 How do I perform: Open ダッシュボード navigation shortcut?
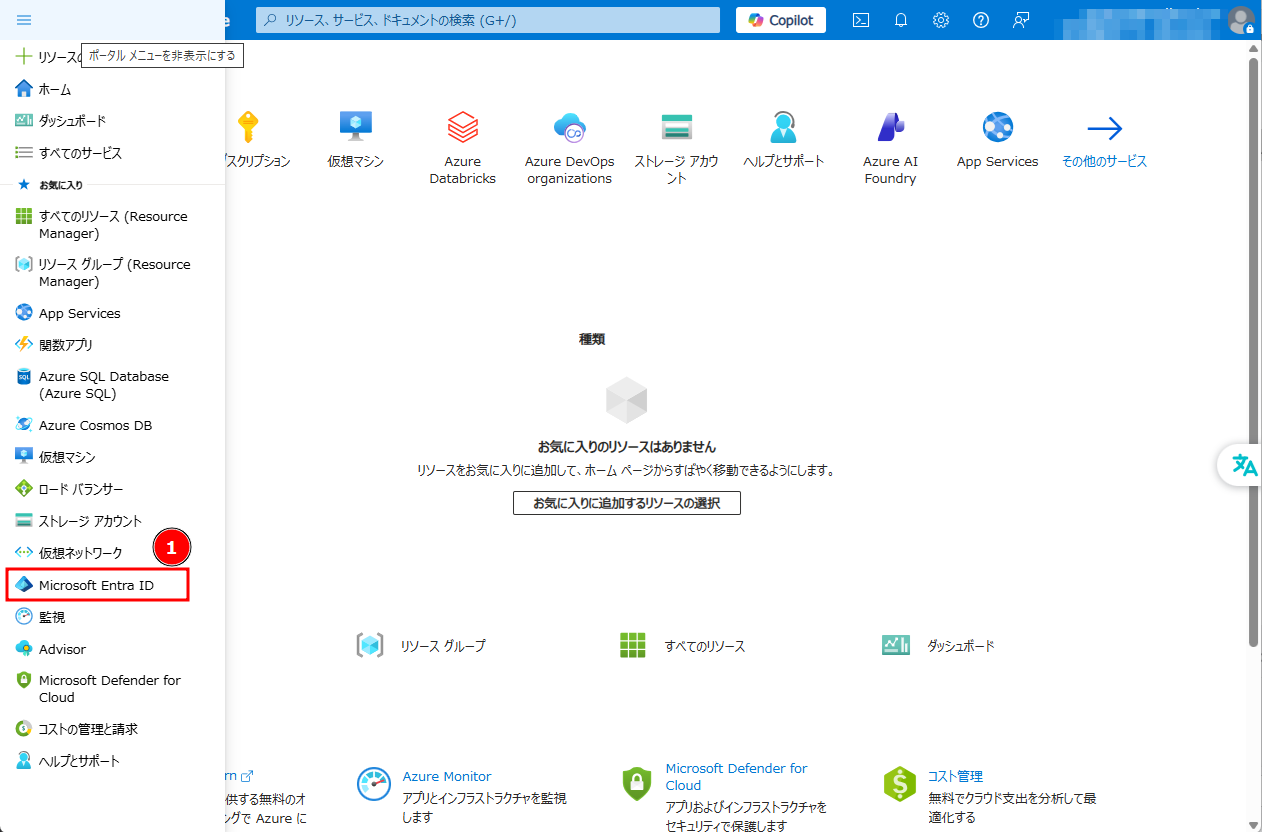pyautogui.click(x=938, y=646)
